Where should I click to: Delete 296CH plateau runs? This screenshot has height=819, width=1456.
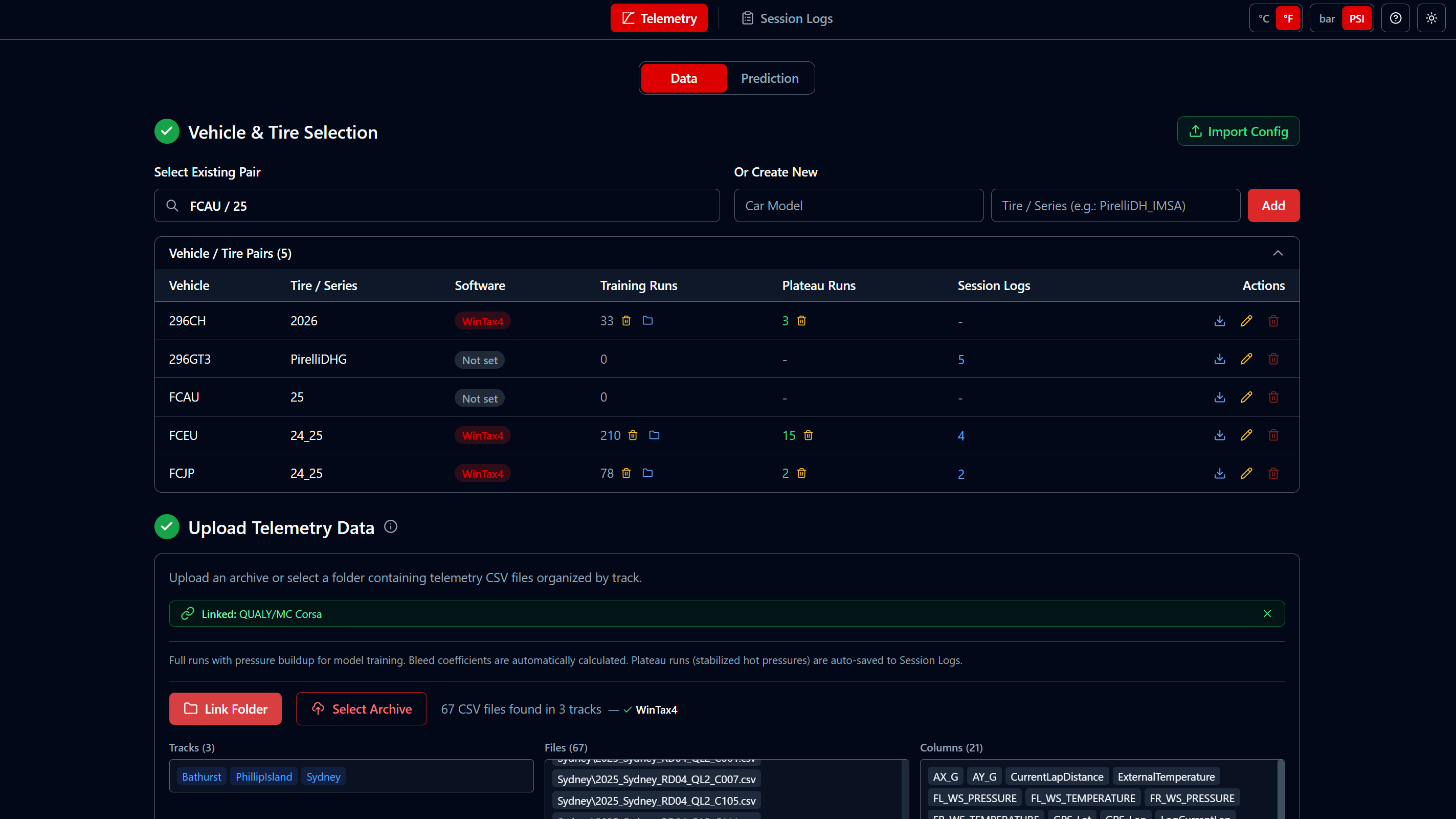(x=801, y=321)
